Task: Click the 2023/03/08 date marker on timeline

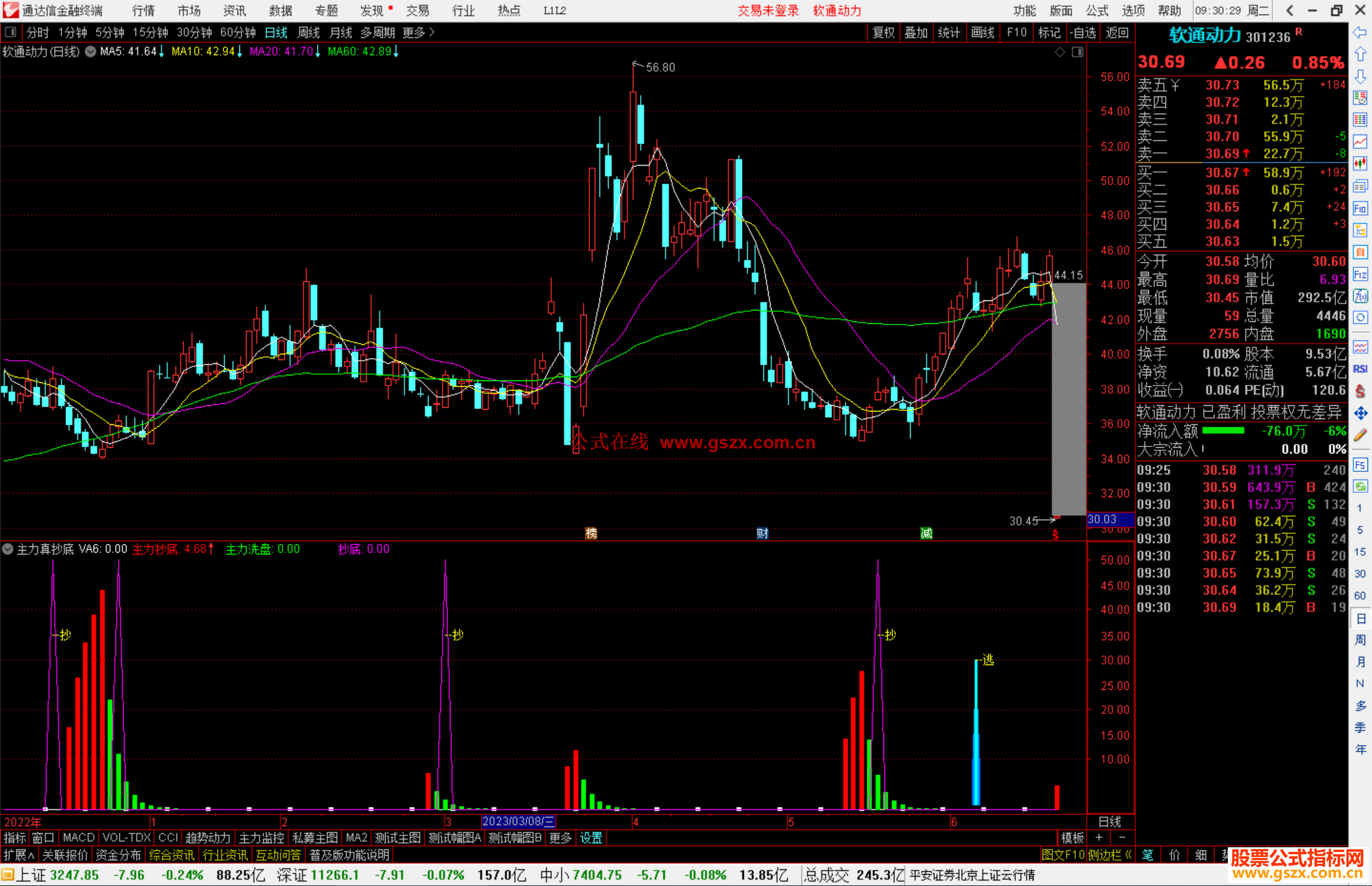Action: [x=518, y=822]
